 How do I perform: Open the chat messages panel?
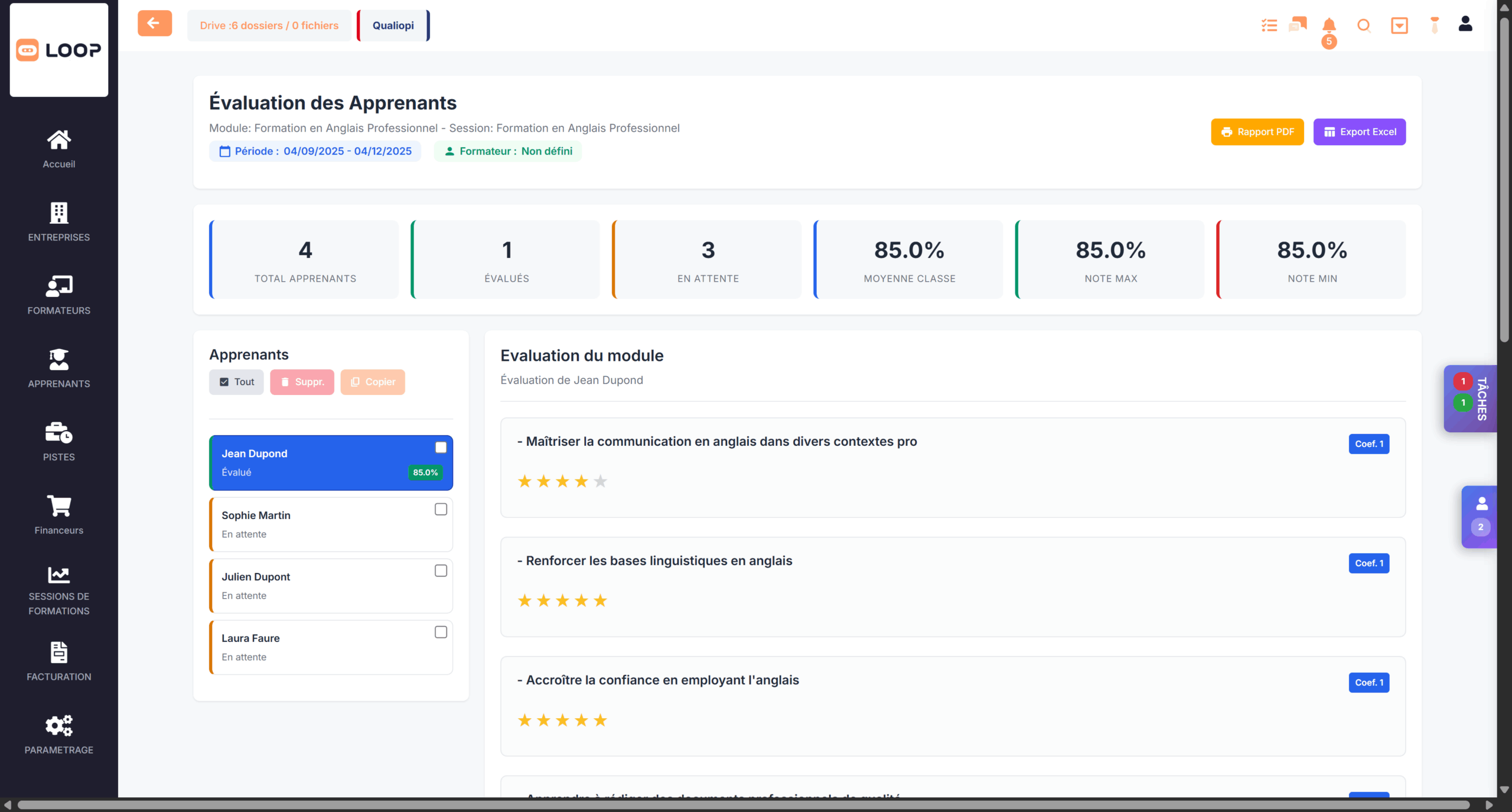[1297, 25]
